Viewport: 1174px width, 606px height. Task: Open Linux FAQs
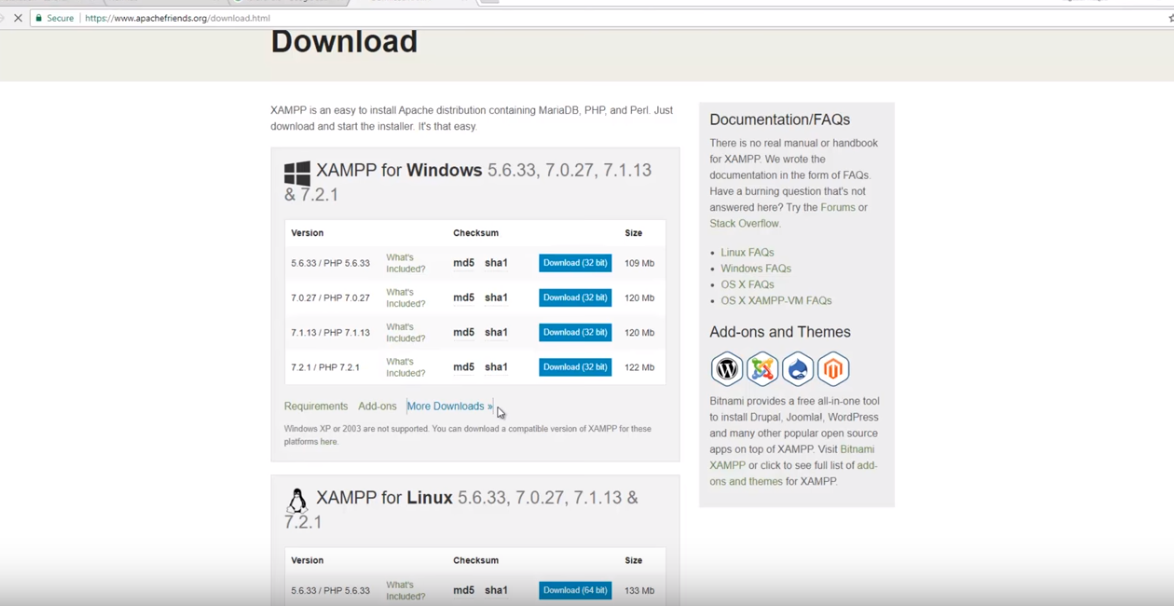coord(747,252)
